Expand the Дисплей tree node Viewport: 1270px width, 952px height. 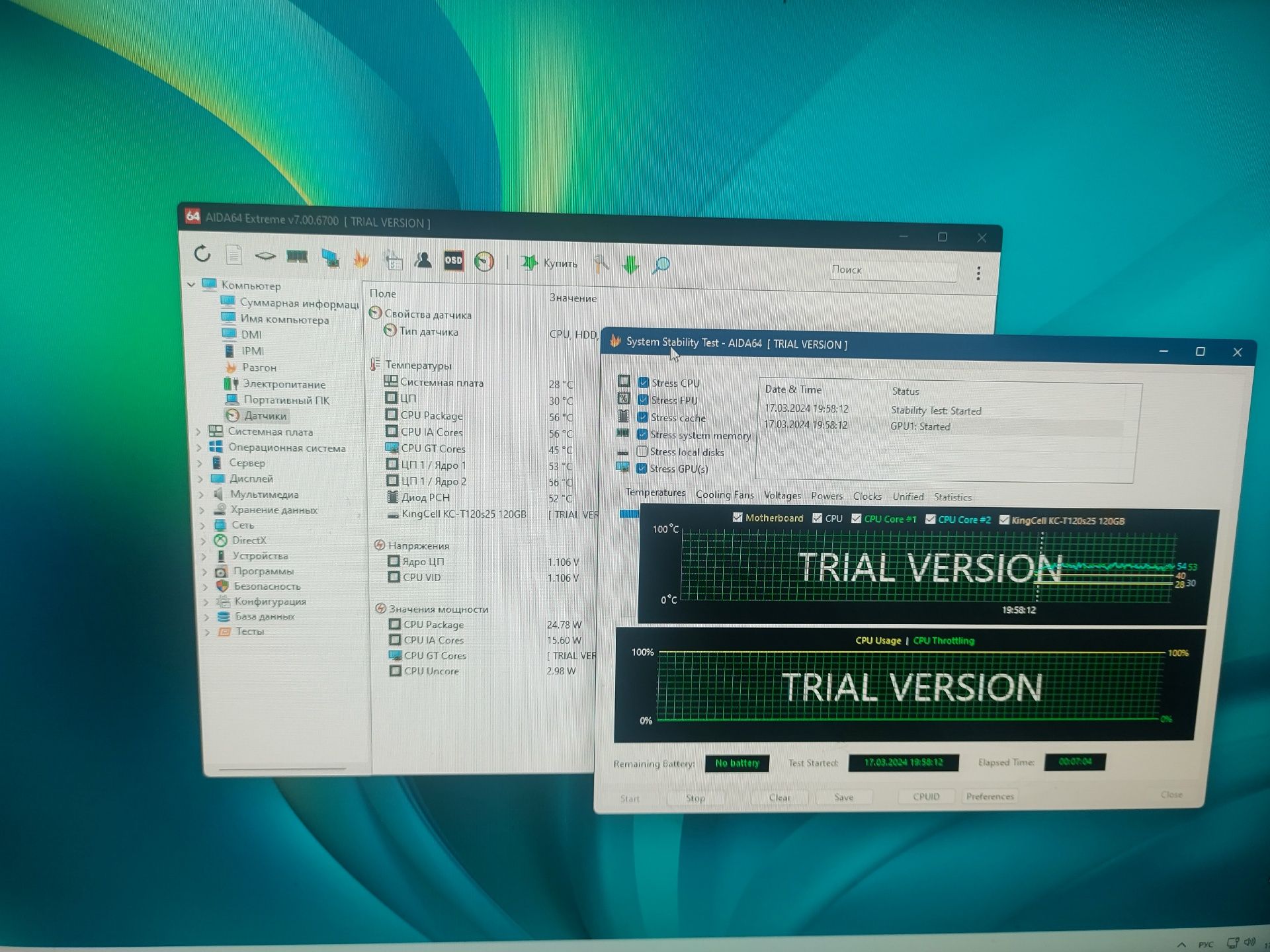pyautogui.click(x=200, y=479)
